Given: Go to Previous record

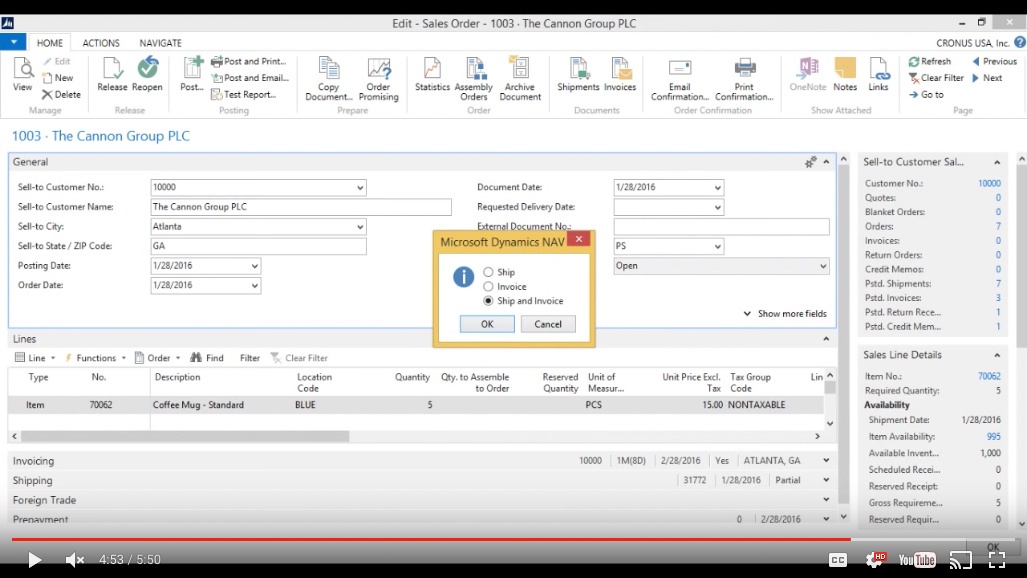Looking at the screenshot, I should pos(994,61).
